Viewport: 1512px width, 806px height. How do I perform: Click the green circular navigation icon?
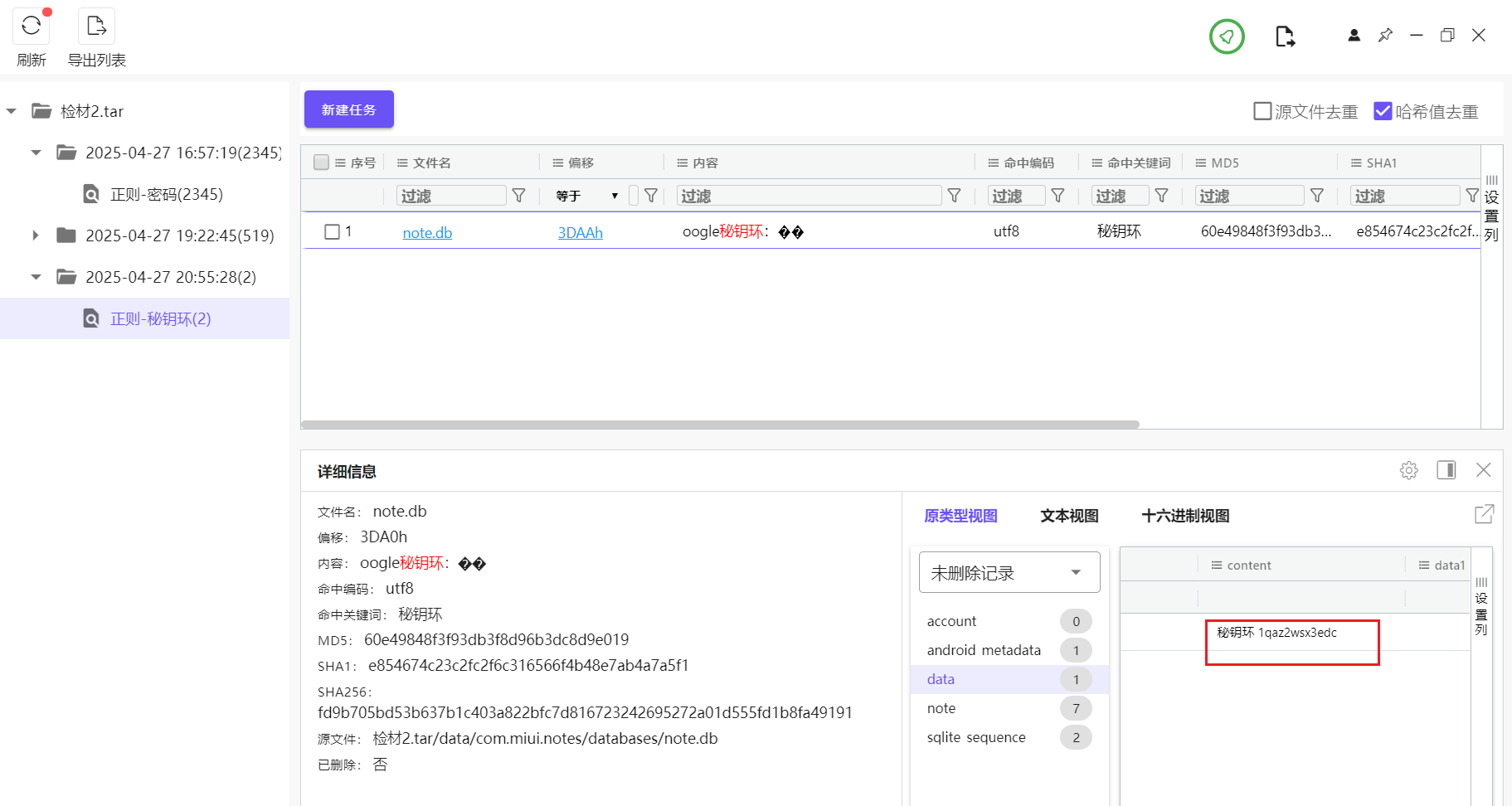click(x=1227, y=36)
